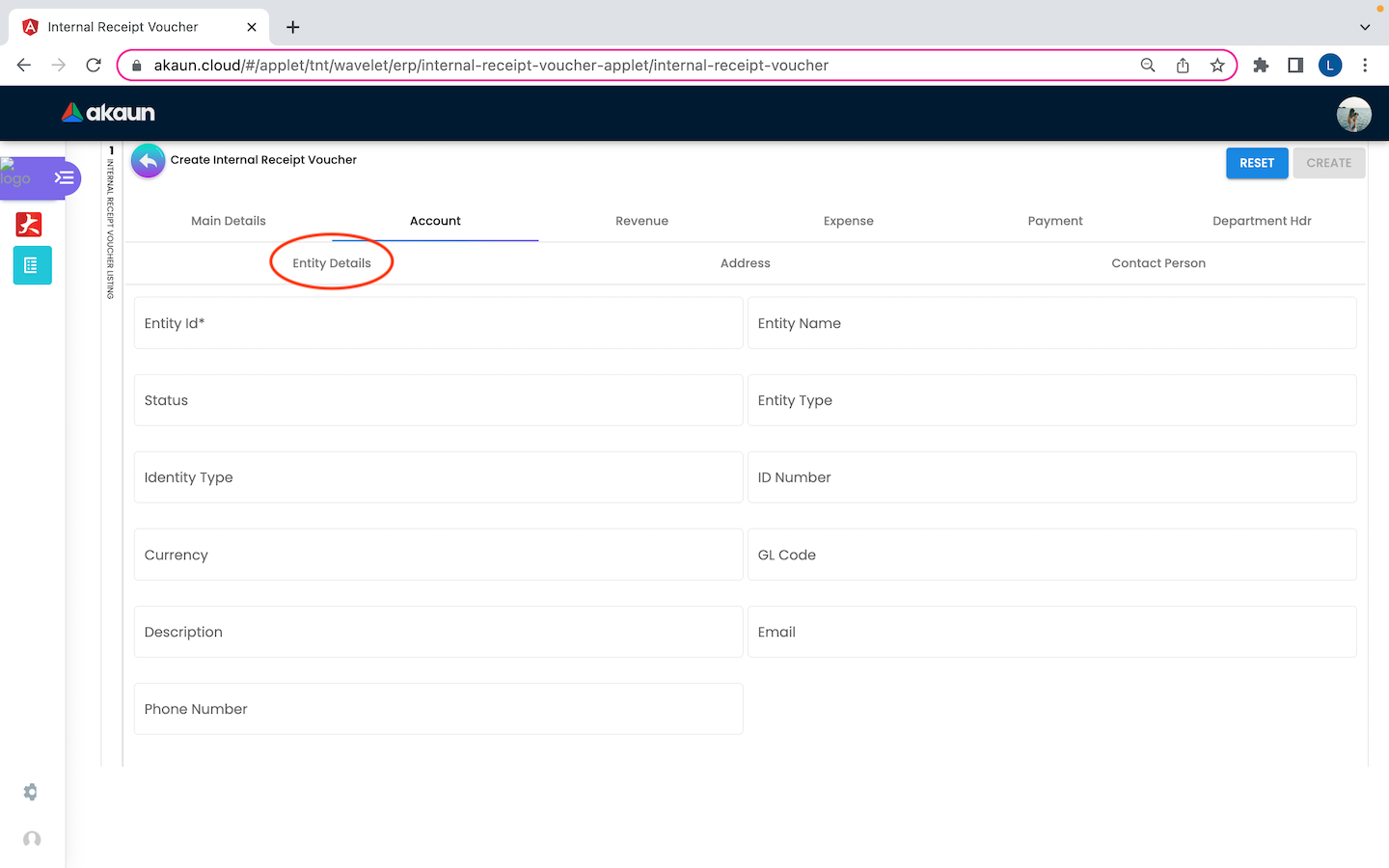1389x868 pixels.
Task: Open the red PDF applet icon
Action: point(30,225)
